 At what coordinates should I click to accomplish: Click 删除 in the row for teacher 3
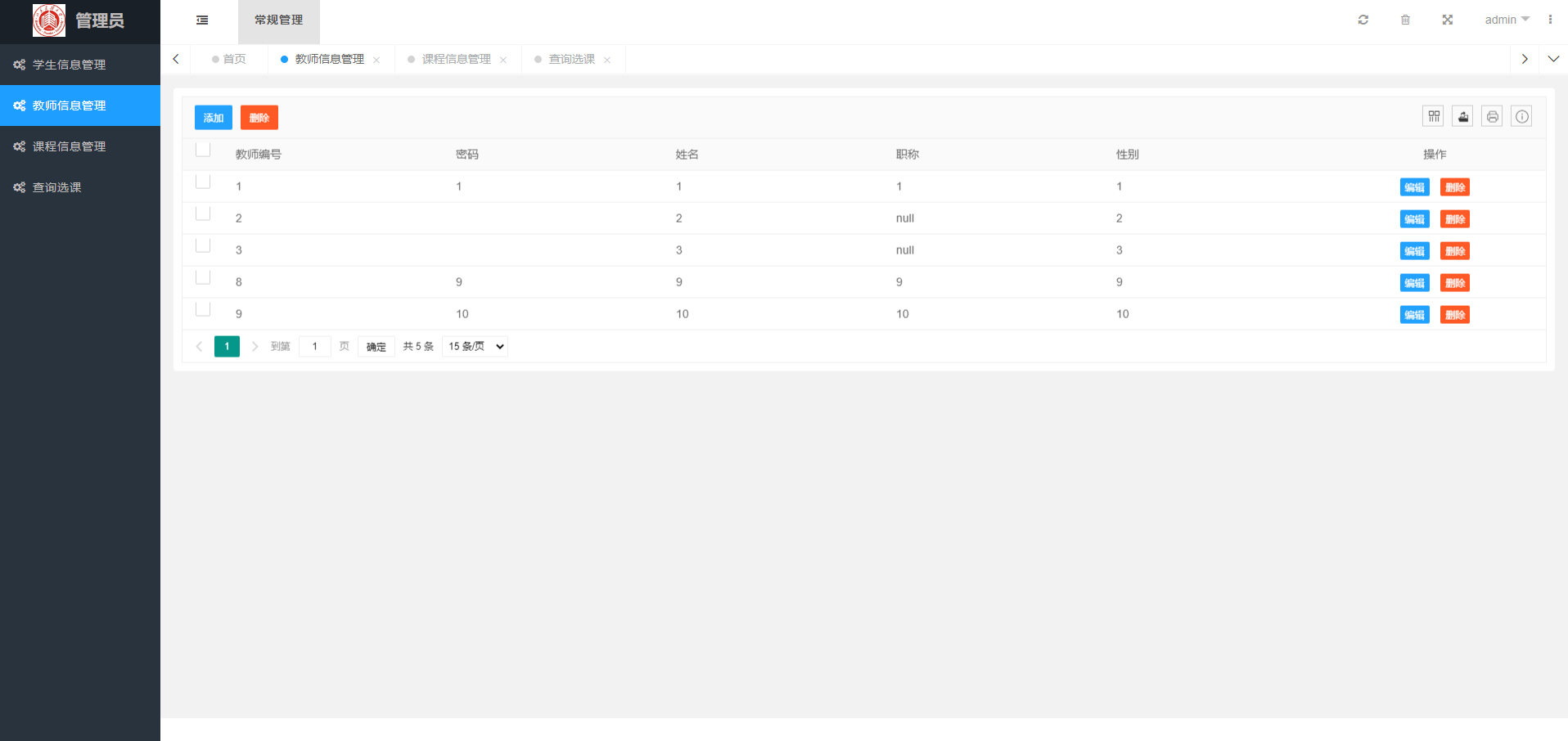pos(1455,251)
